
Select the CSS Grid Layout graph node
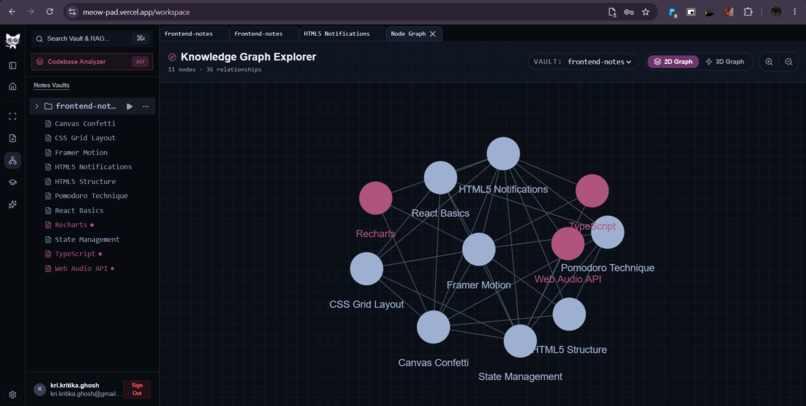[367, 268]
